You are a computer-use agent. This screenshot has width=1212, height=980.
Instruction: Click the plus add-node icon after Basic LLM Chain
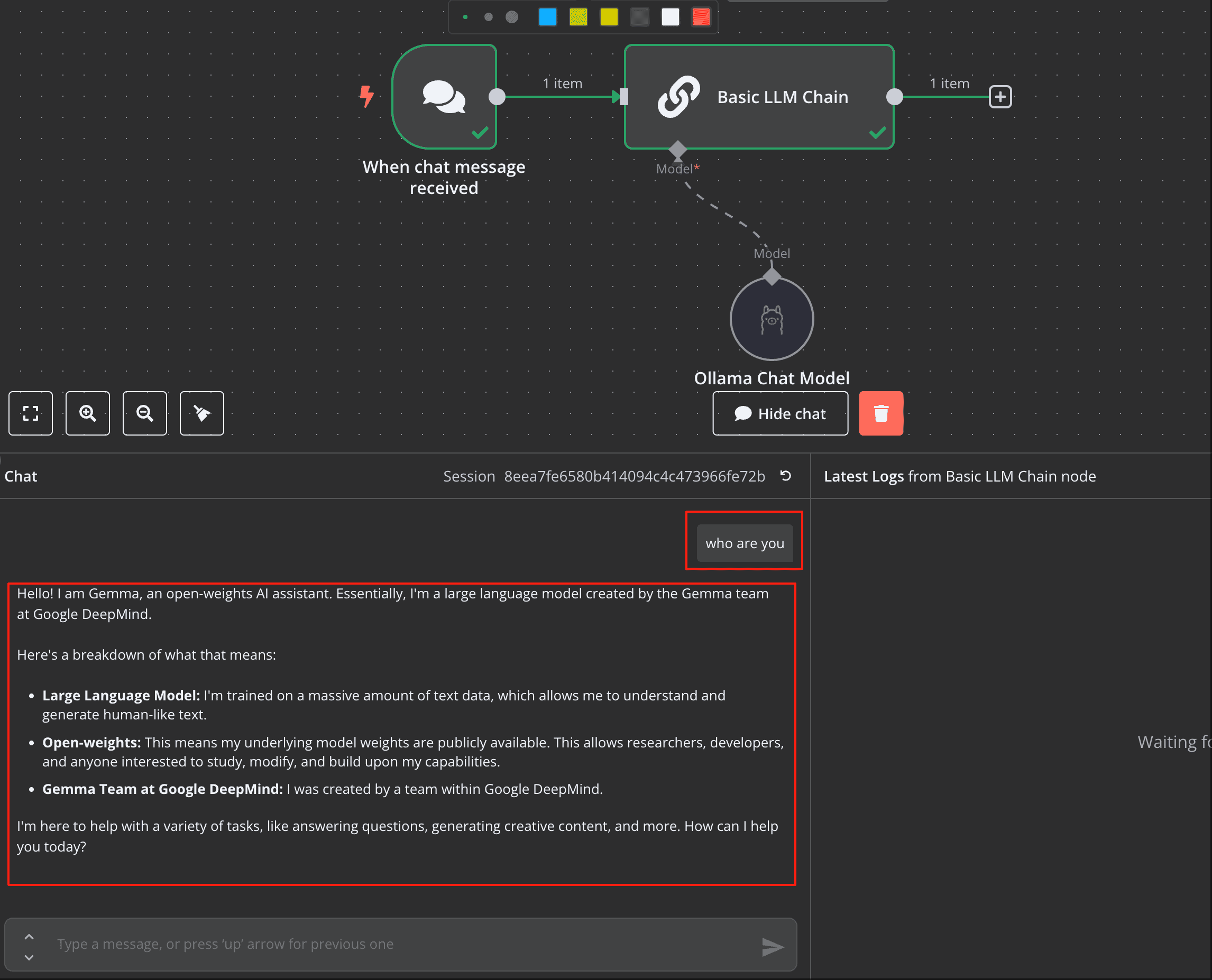point(999,97)
